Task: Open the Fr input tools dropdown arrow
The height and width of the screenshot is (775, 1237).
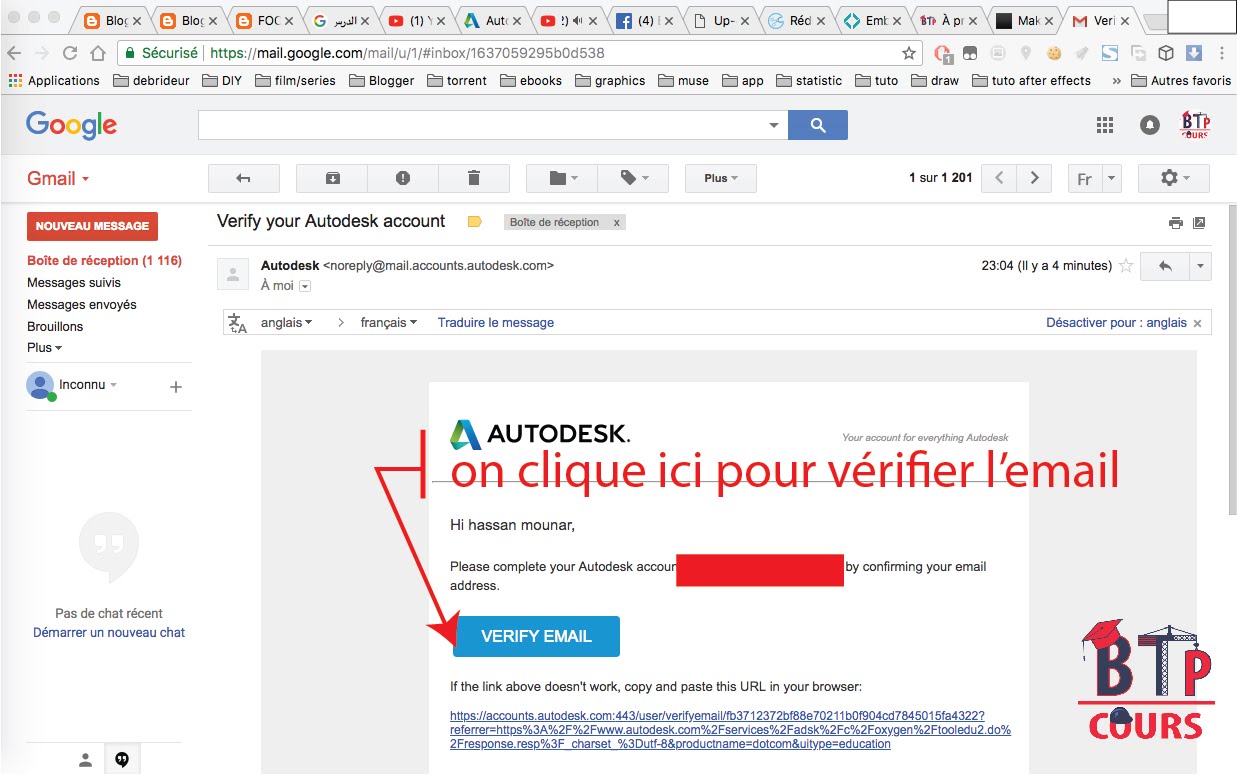Action: pos(1112,179)
